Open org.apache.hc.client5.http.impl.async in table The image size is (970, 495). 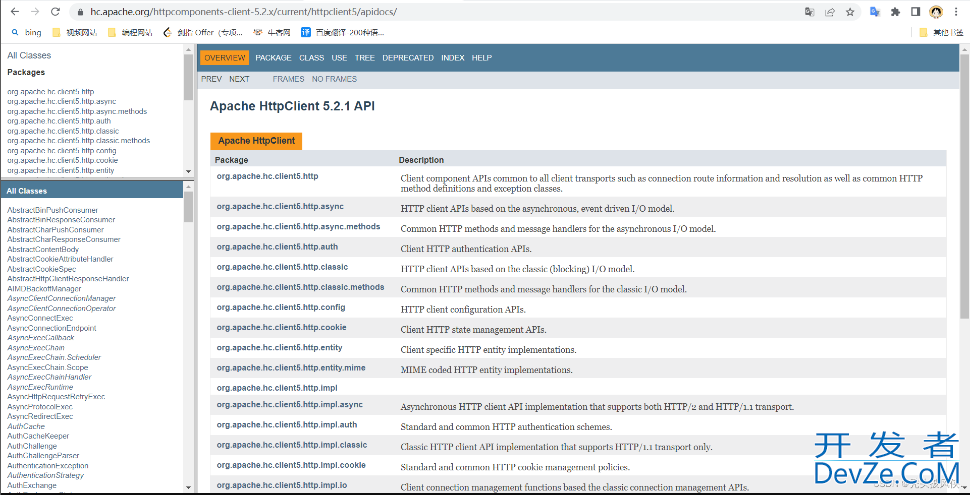(290, 405)
